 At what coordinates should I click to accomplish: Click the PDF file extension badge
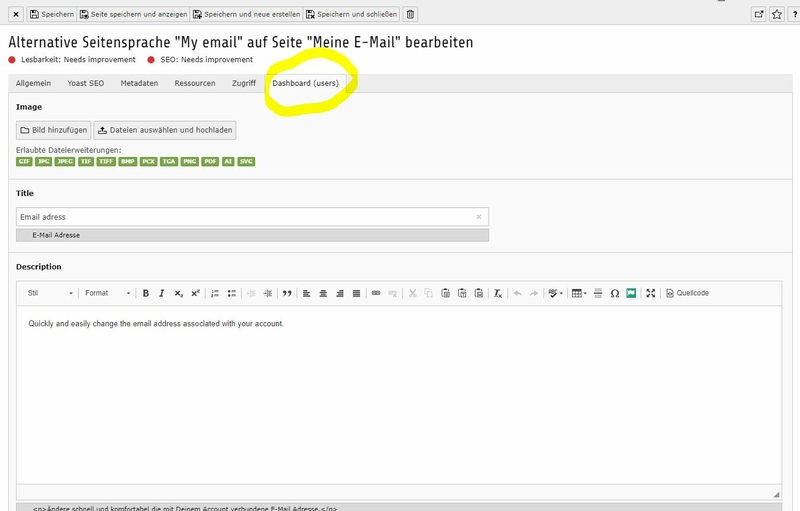click(x=210, y=162)
